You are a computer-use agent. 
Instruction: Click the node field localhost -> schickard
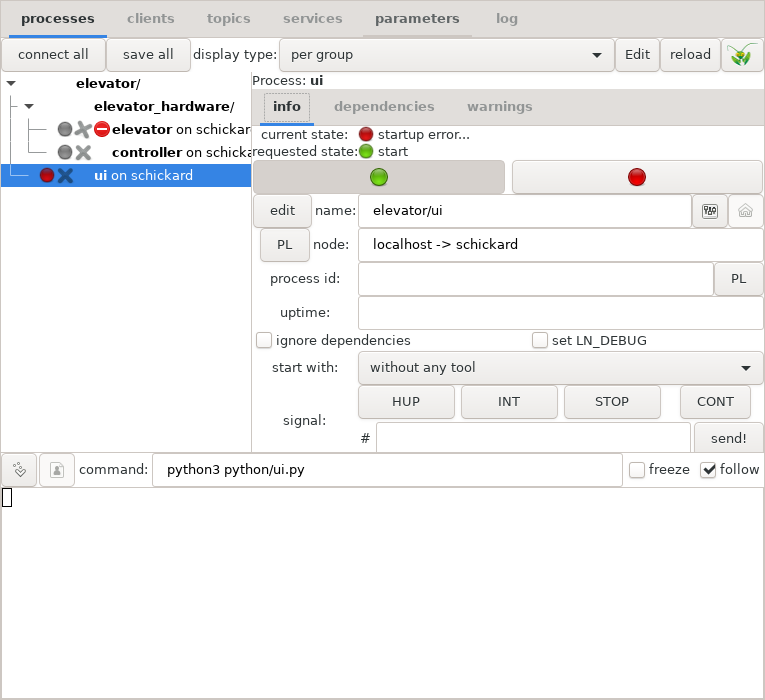561,245
